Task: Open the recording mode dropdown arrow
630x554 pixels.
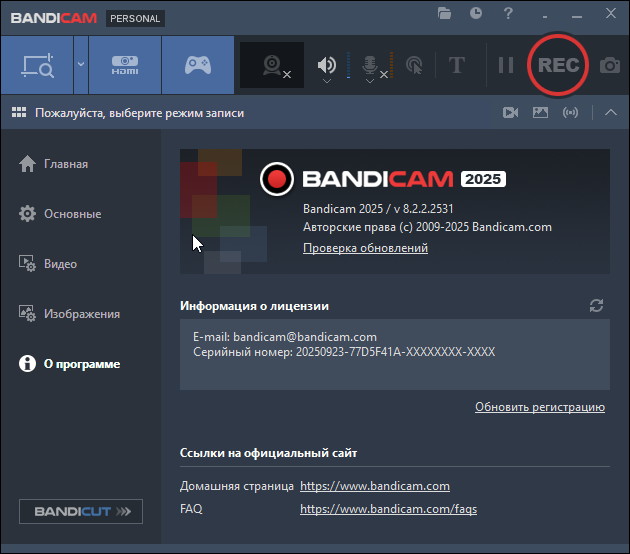Action: (x=81, y=66)
